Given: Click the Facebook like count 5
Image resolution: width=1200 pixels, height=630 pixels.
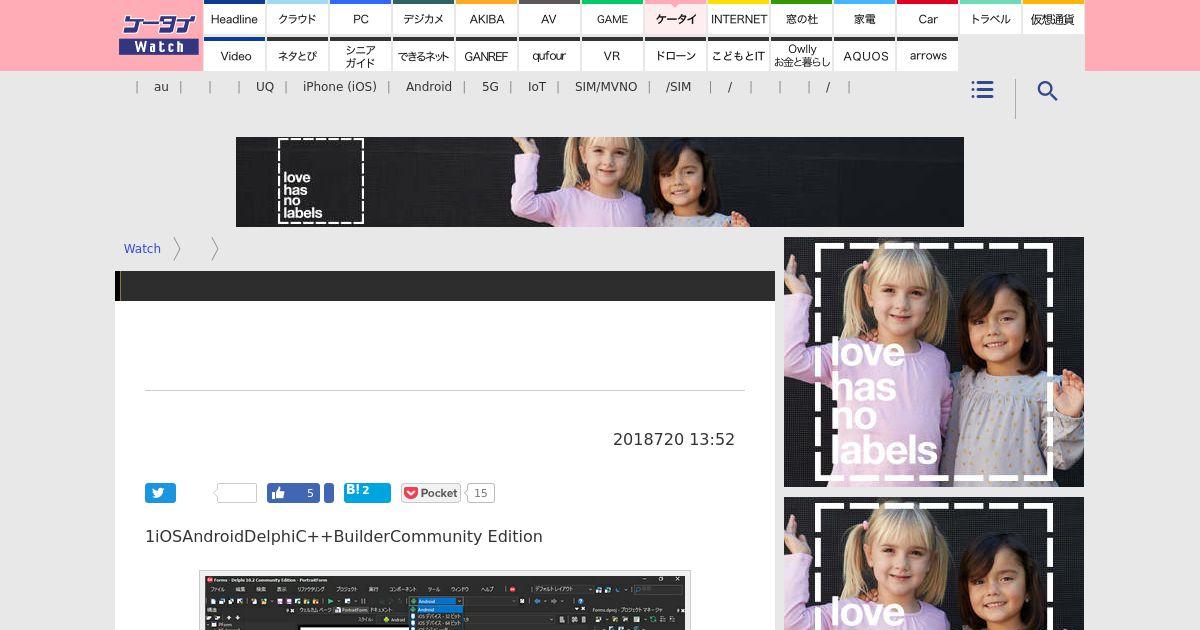Looking at the screenshot, I should point(309,493).
